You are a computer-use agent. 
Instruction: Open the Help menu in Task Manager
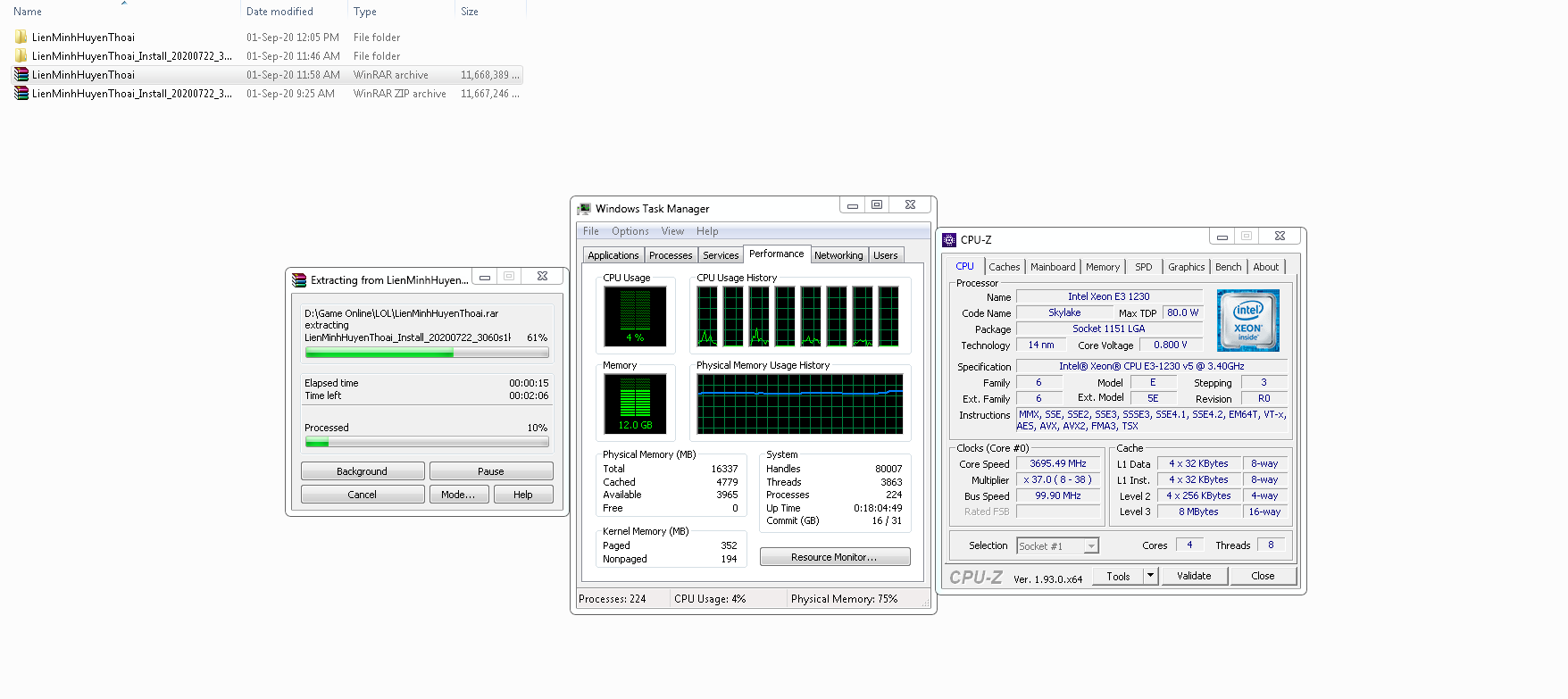pos(707,231)
